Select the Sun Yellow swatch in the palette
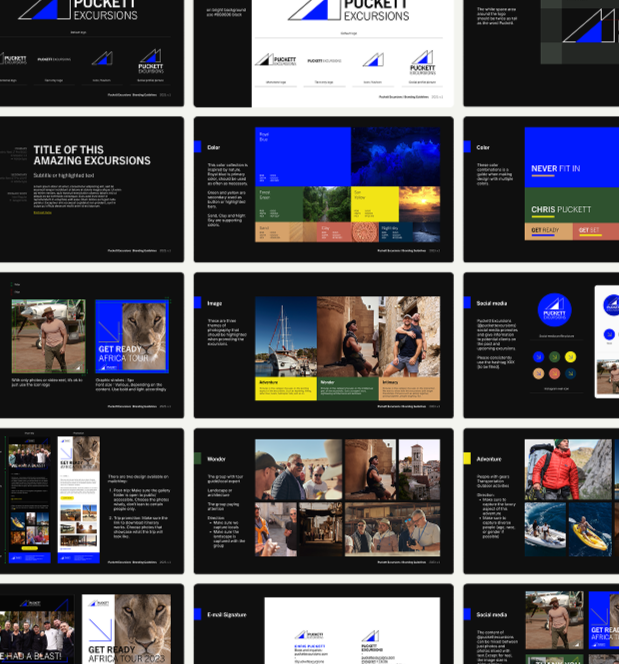Screen dimensions: 619x664 click(x=375, y=204)
